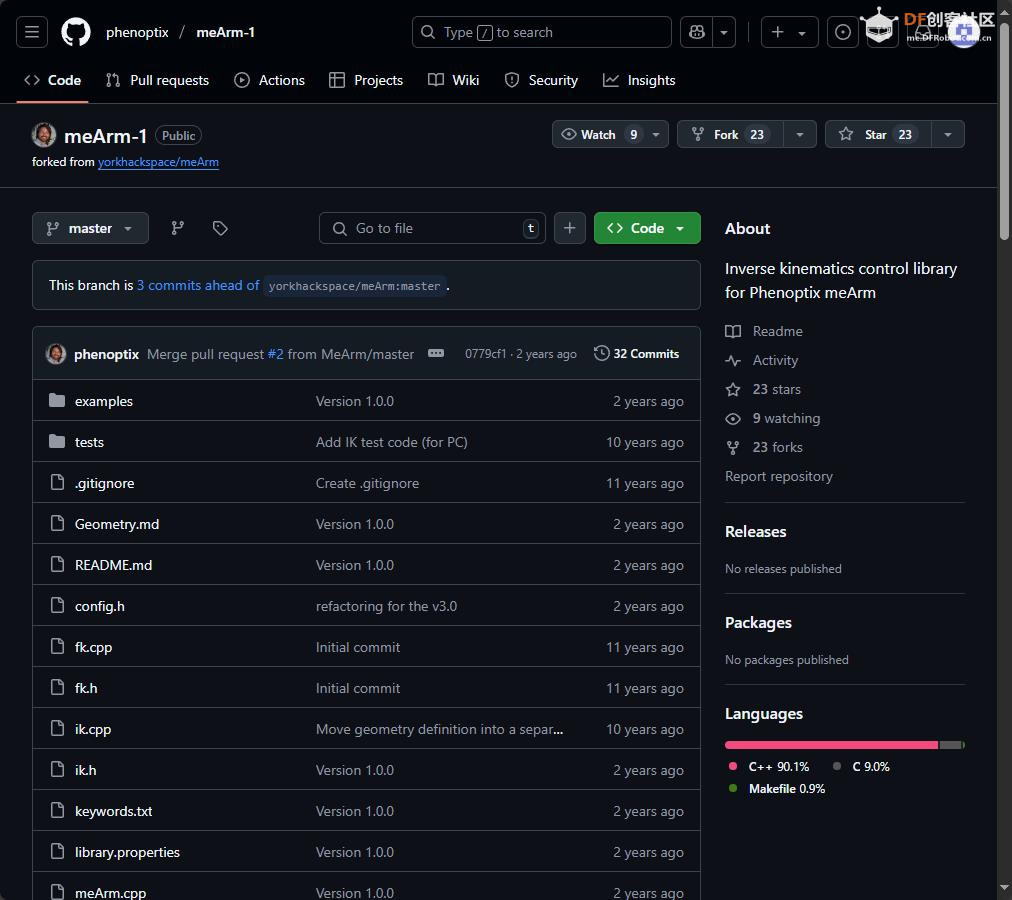Click the phenoptix avatar in latest commit row
This screenshot has width=1012, height=900.
click(56, 354)
